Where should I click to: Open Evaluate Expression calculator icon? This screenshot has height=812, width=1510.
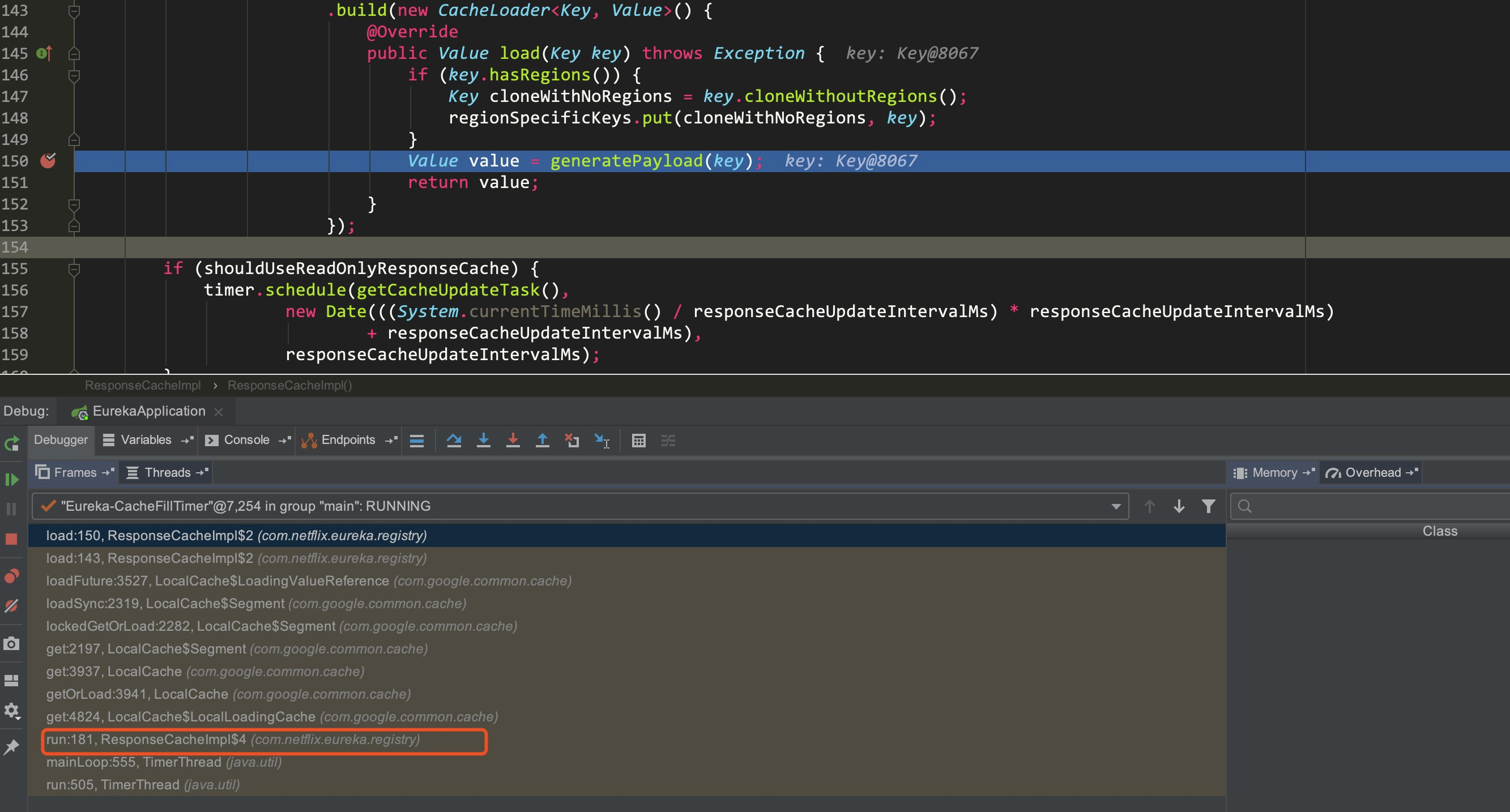[x=639, y=441]
